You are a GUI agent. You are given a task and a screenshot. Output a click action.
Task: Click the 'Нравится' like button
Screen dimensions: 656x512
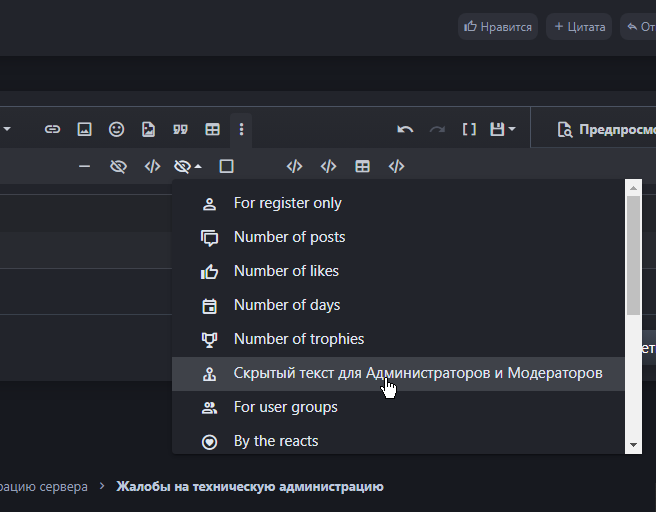(x=498, y=27)
